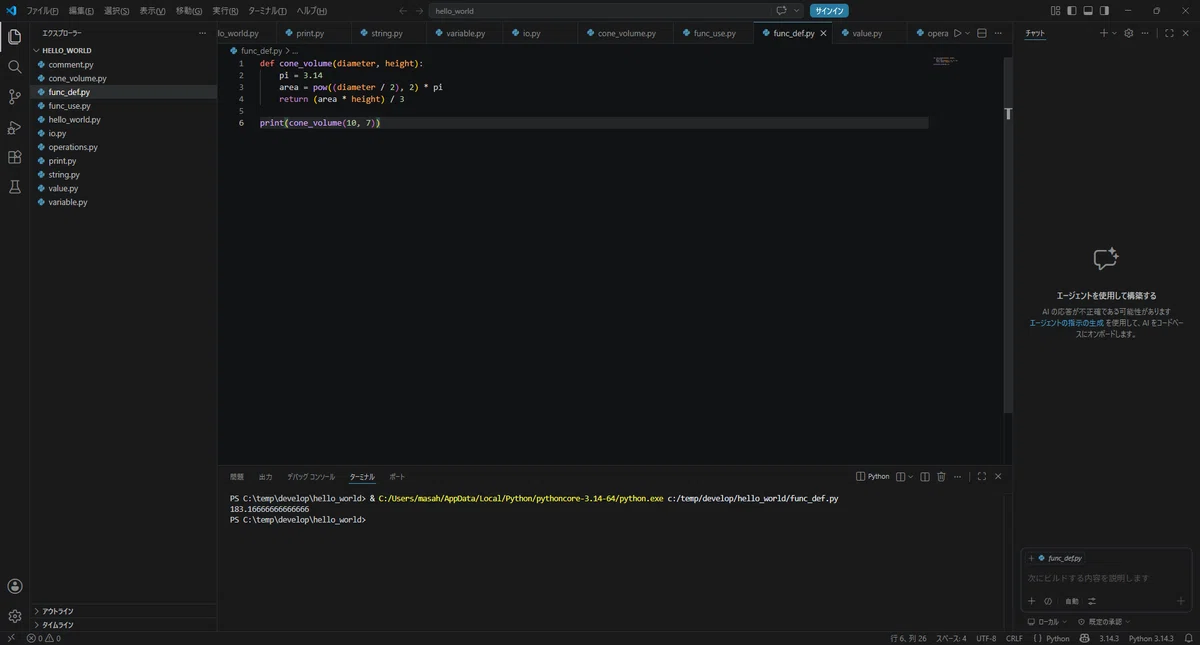The image size is (1200, 645).
Task: Open the Extensions view icon
Action: click(x=14, y=157)
